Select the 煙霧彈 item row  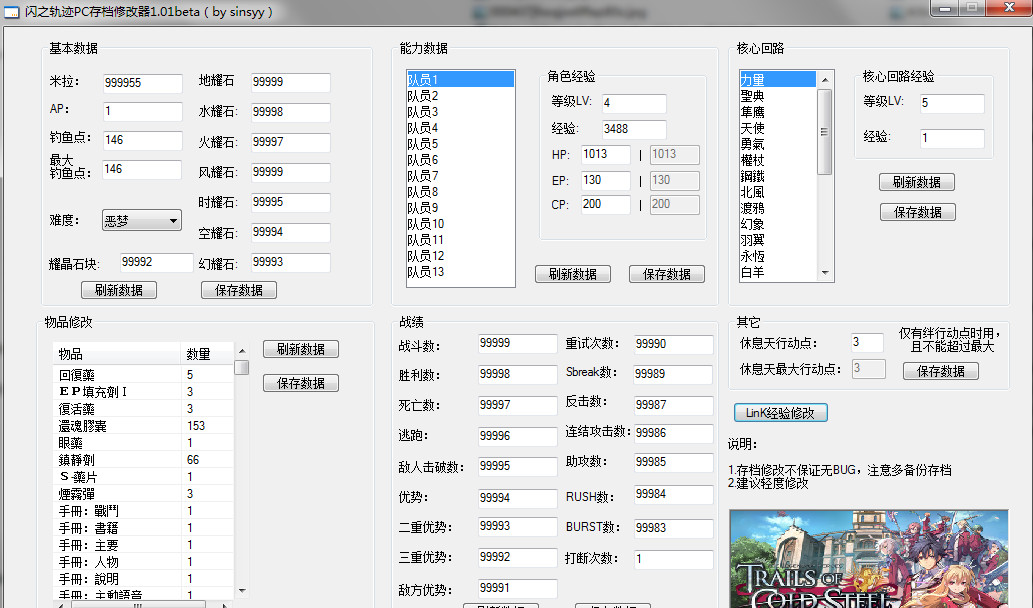143,494
